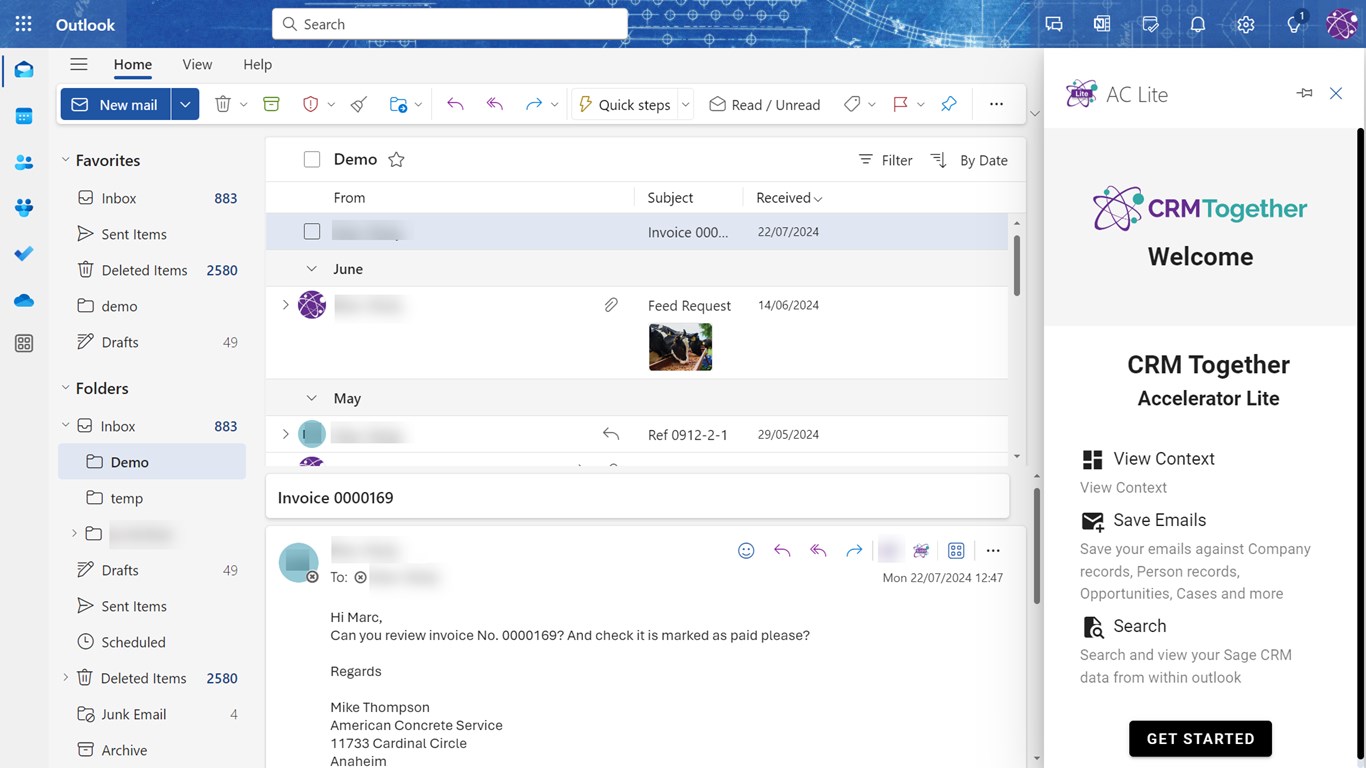
Task: Open People icon in left rail
Action: (x=24, y=162)
